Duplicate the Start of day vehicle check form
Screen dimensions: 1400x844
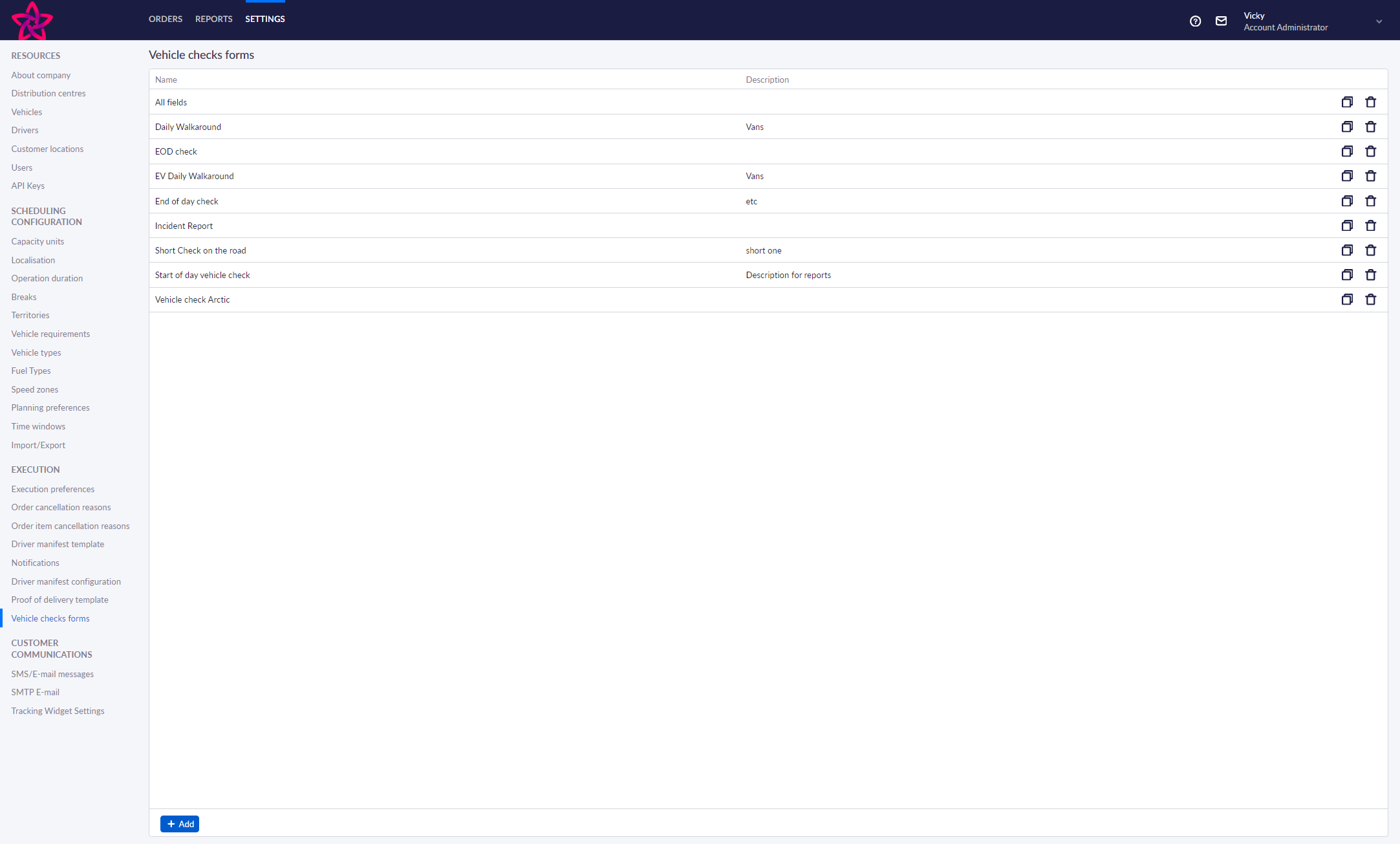[x=1347, y=275]
